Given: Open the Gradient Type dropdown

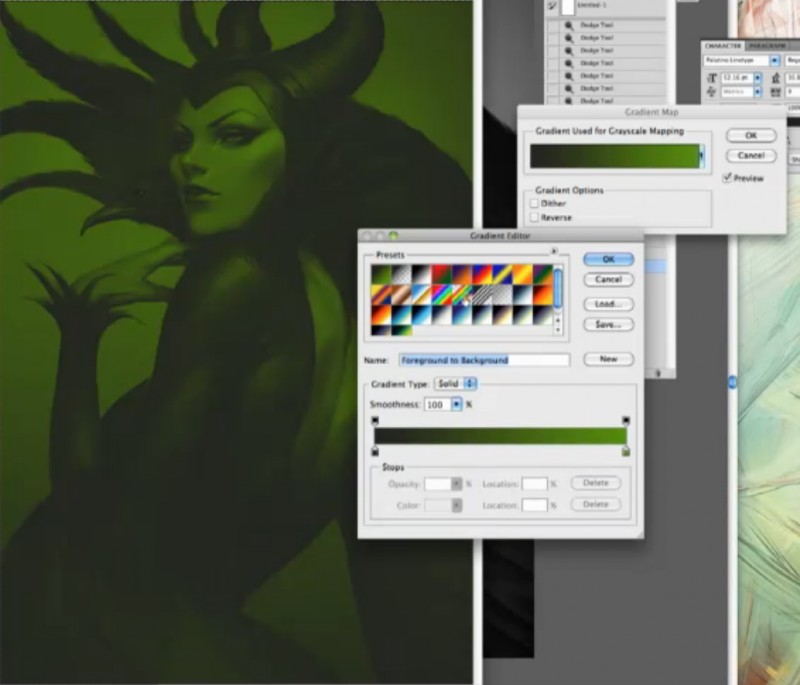Looking at the screenshot, I should 456,384.
